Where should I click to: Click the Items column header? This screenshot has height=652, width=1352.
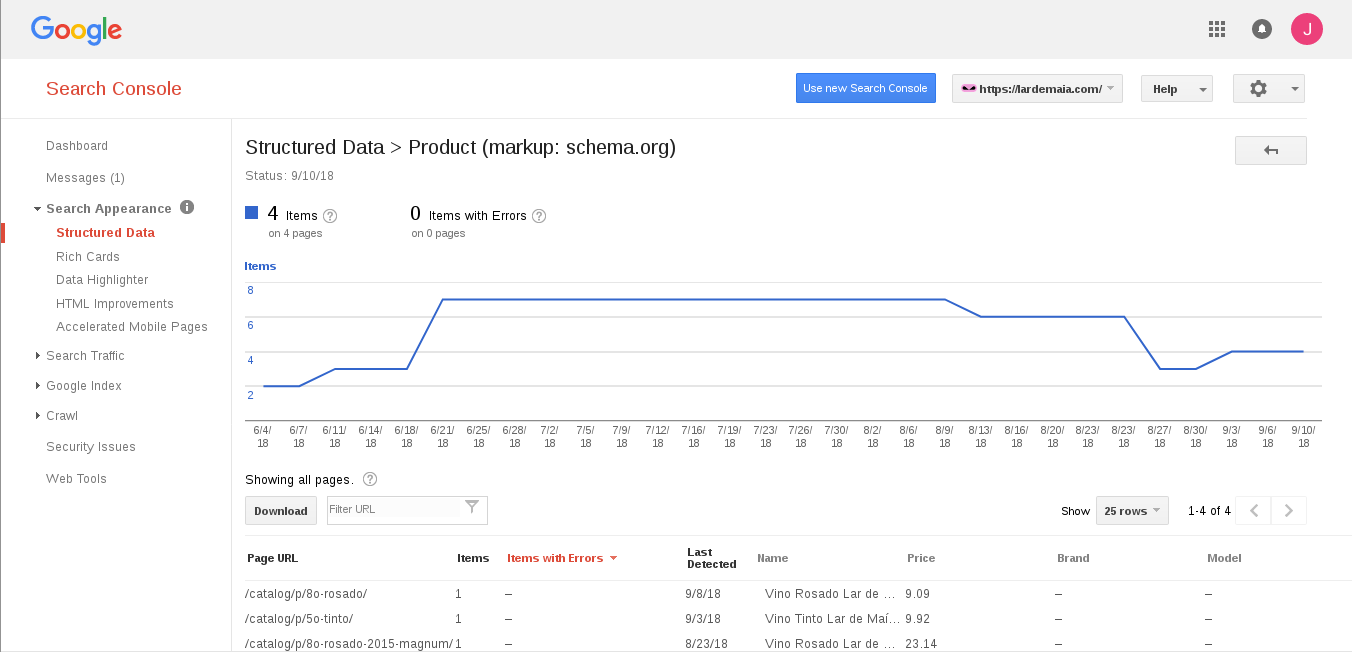pyautogui.click(x=473, y=558)
